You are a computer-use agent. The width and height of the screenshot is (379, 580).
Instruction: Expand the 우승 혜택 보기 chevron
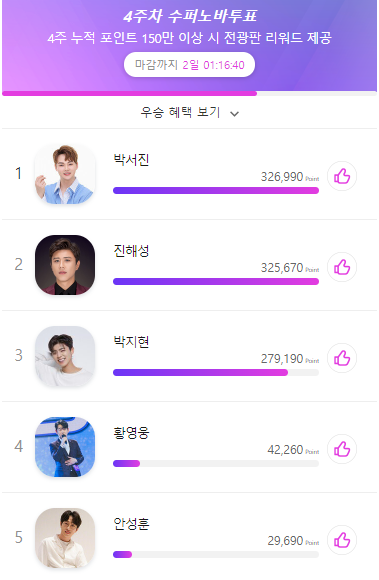pyautogui.click(x=234, y=114)
